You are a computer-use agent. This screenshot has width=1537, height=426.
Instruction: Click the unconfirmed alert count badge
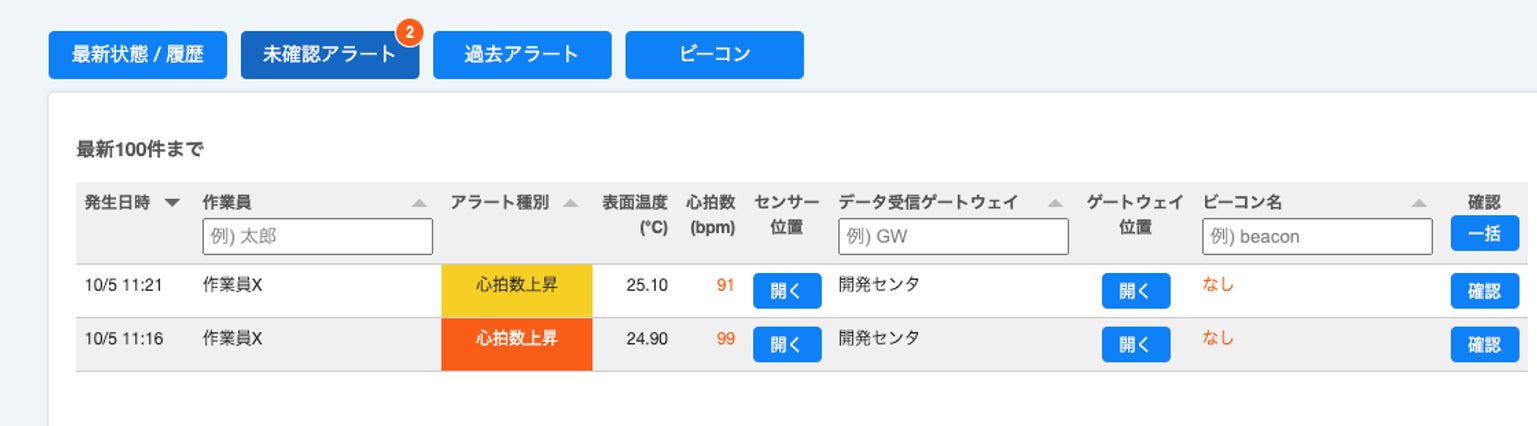click(409, 33)
